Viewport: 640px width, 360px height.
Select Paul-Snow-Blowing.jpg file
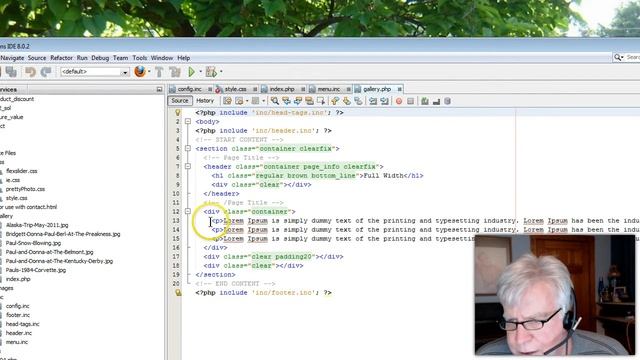point(33,243)
